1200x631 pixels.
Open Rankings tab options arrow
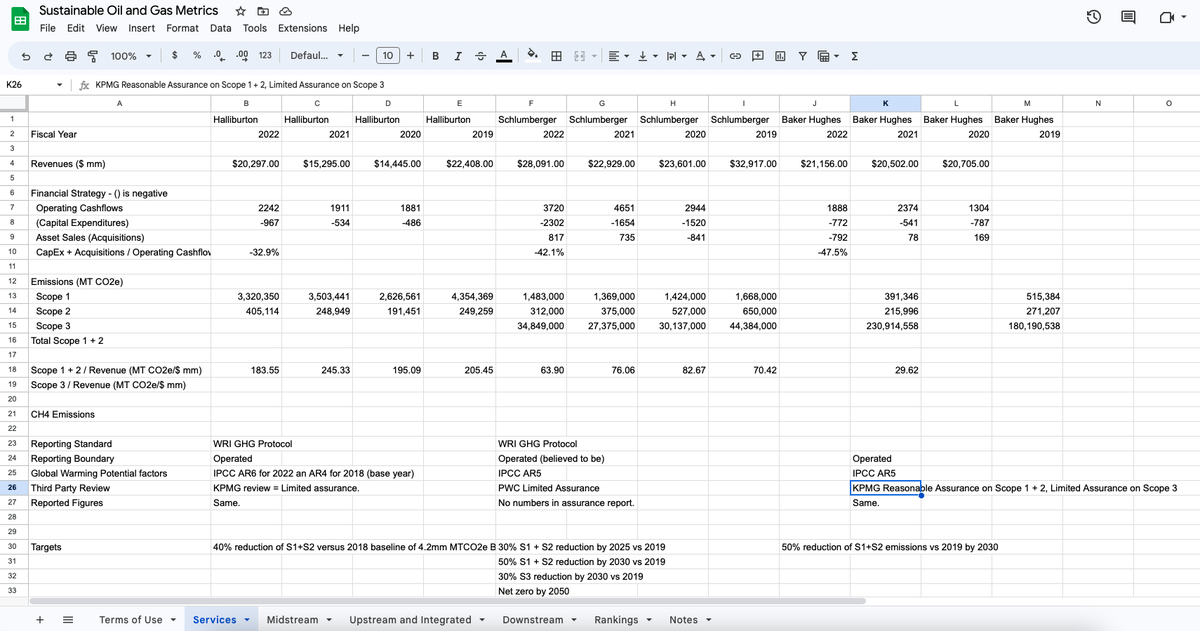[x=647, y=620]
